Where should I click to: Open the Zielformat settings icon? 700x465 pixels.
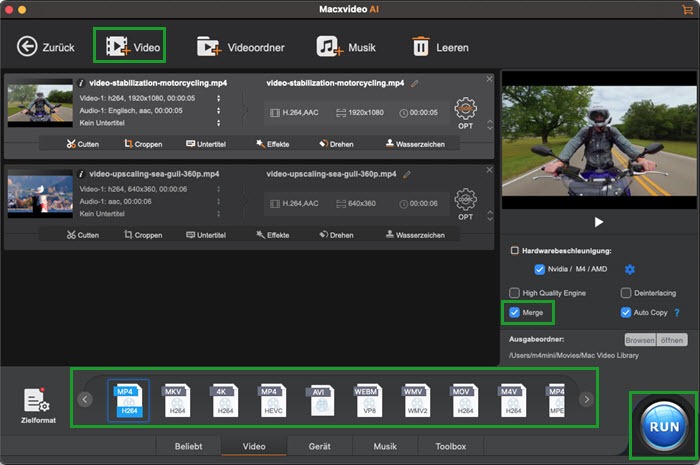(x=38, y=405)
